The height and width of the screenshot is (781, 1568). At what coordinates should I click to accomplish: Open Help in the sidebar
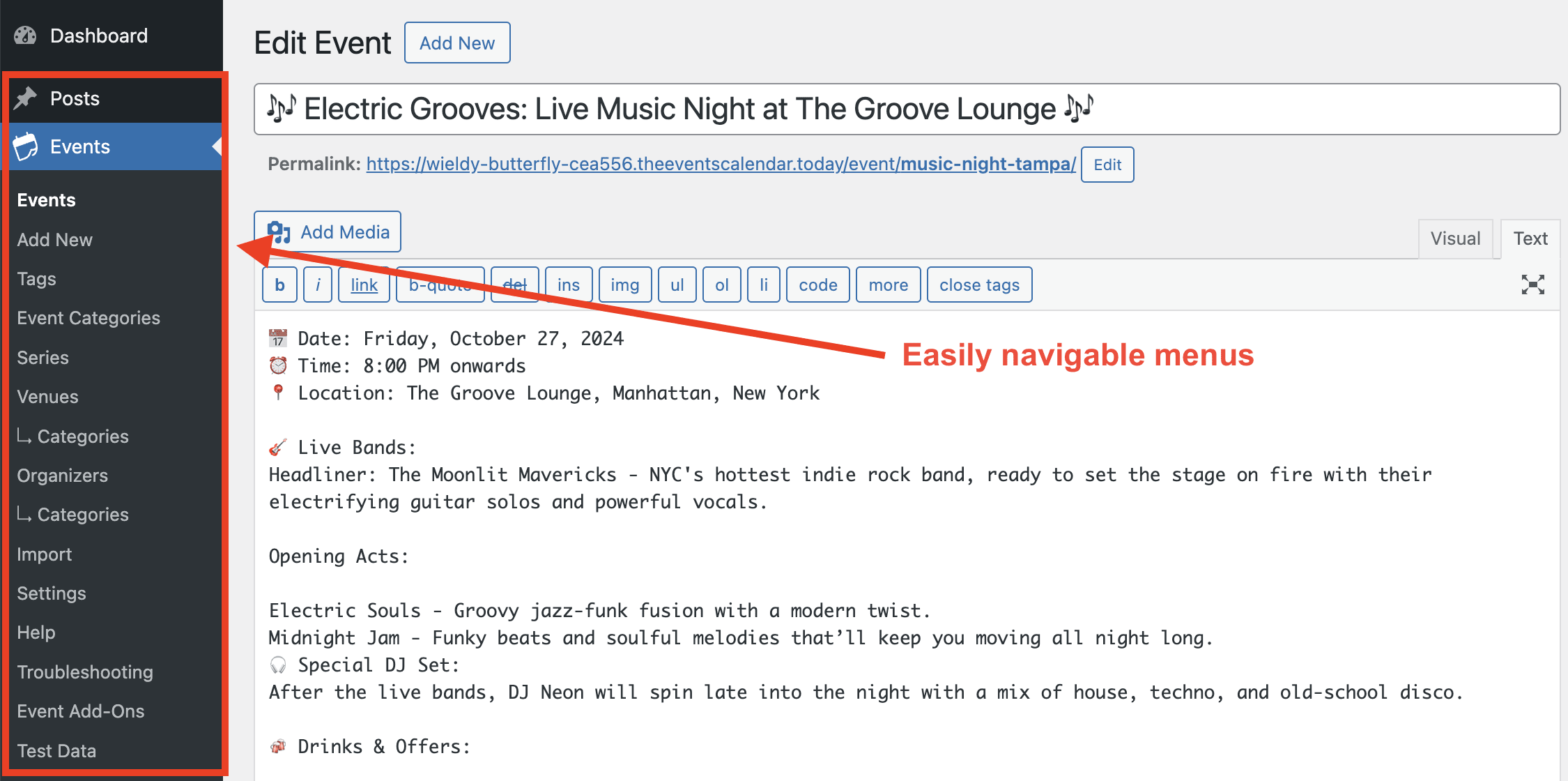tap(36, 632)
